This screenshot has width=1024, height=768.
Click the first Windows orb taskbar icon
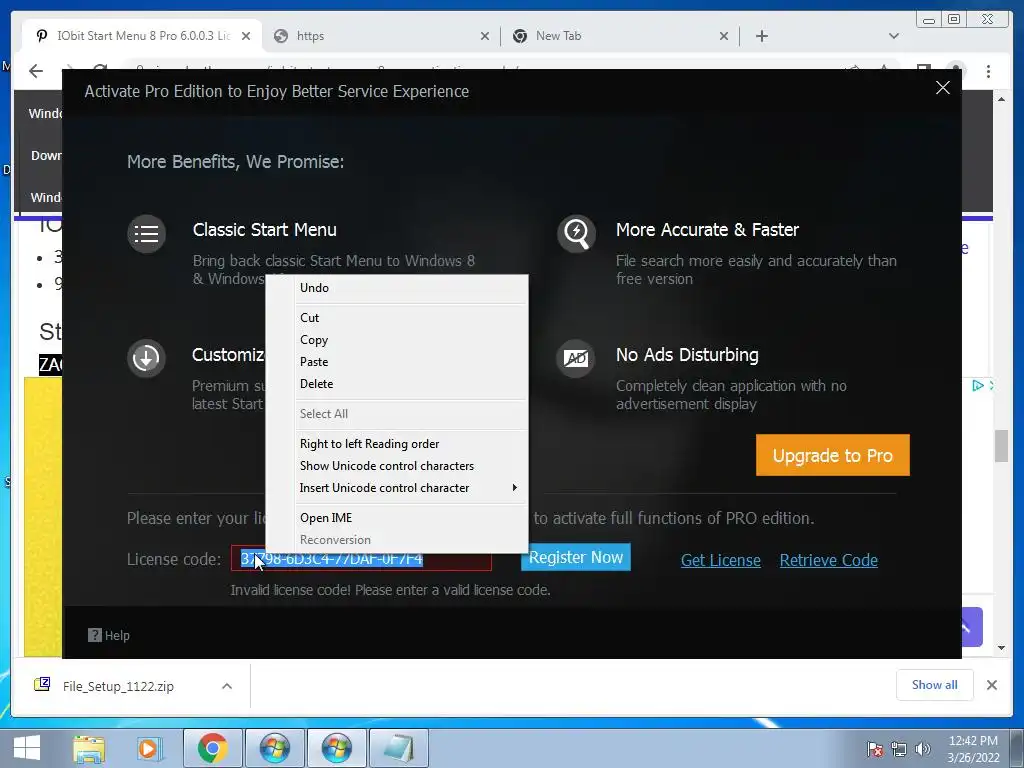click(x=275, y=748)
